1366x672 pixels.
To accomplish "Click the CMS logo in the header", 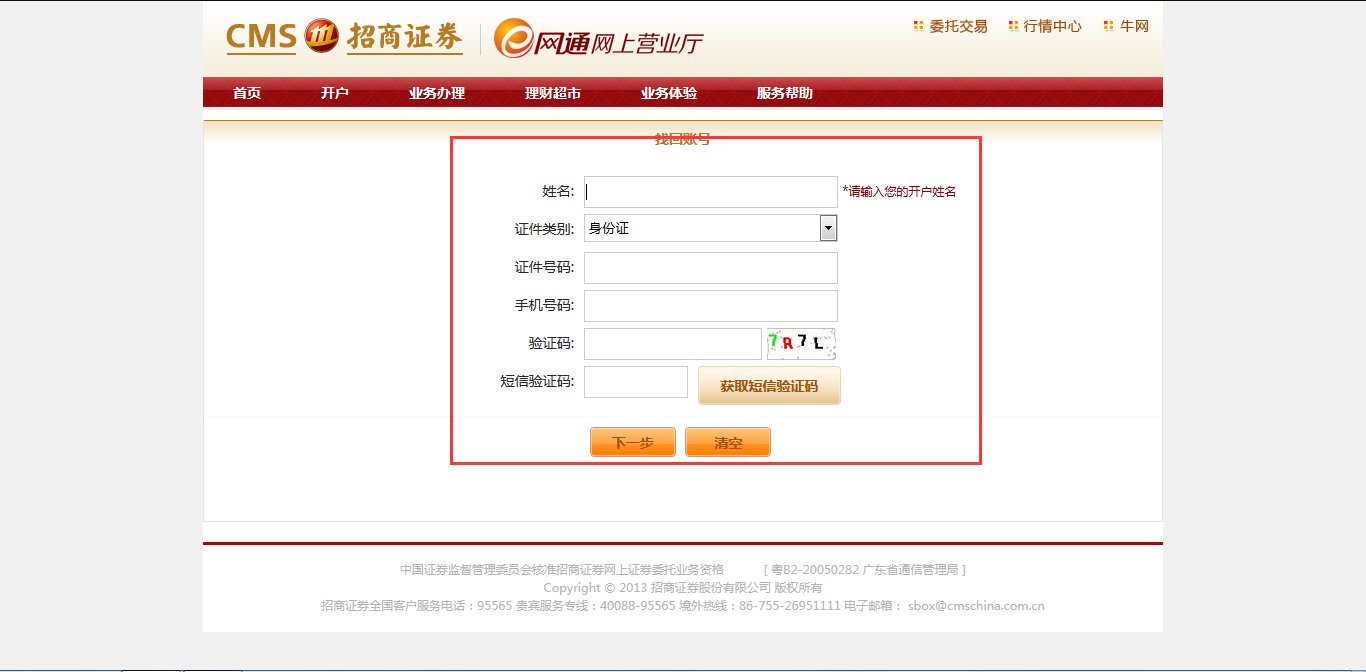I will pyautogui.click(x=260, y=36).
